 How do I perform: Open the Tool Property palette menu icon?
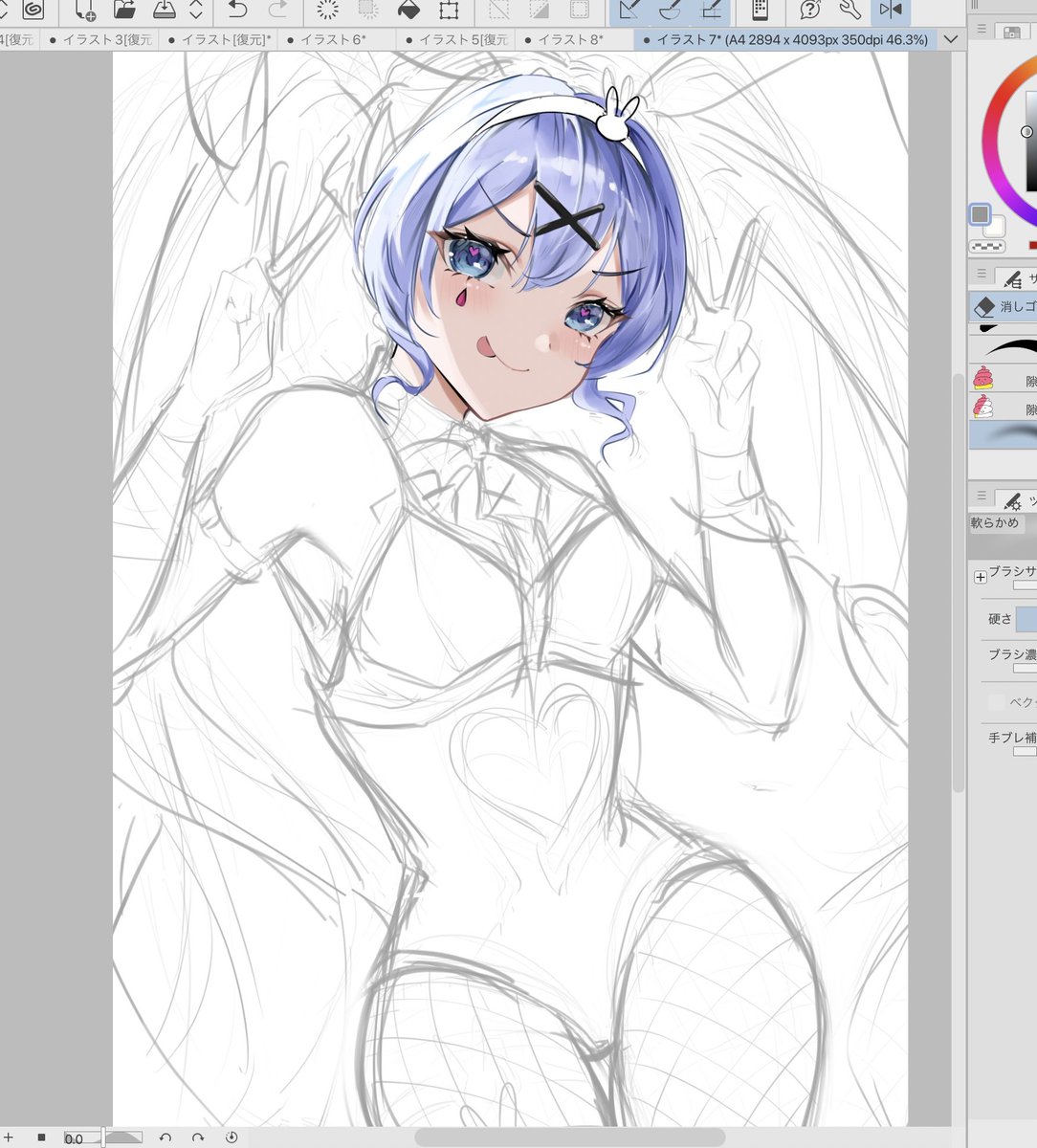click(x=981, y=496)
